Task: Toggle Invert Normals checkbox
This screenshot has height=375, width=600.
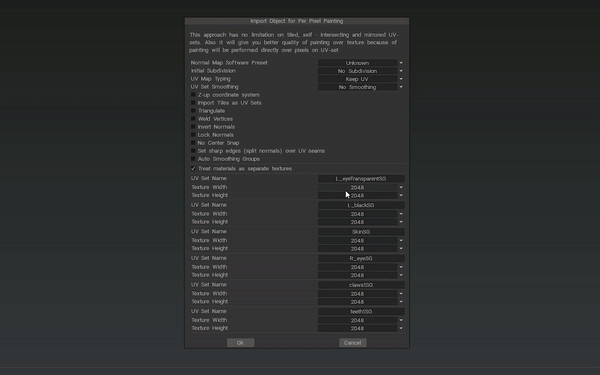Action: click(193, 127)
